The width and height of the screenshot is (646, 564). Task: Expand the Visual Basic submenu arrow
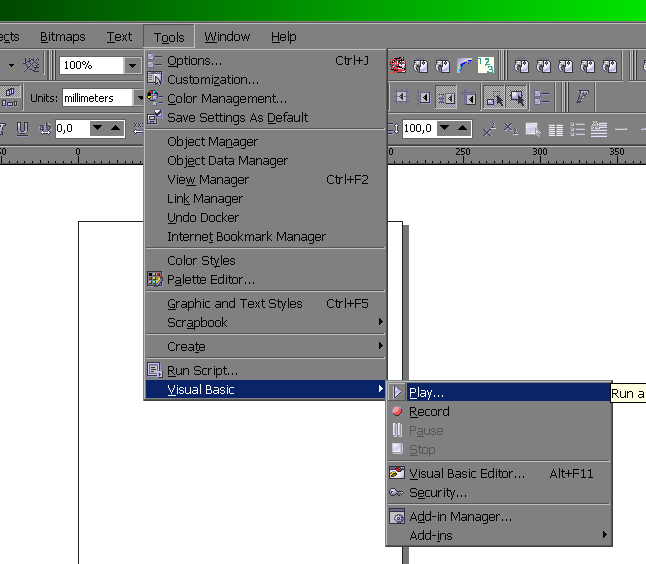tap(381, 388)
